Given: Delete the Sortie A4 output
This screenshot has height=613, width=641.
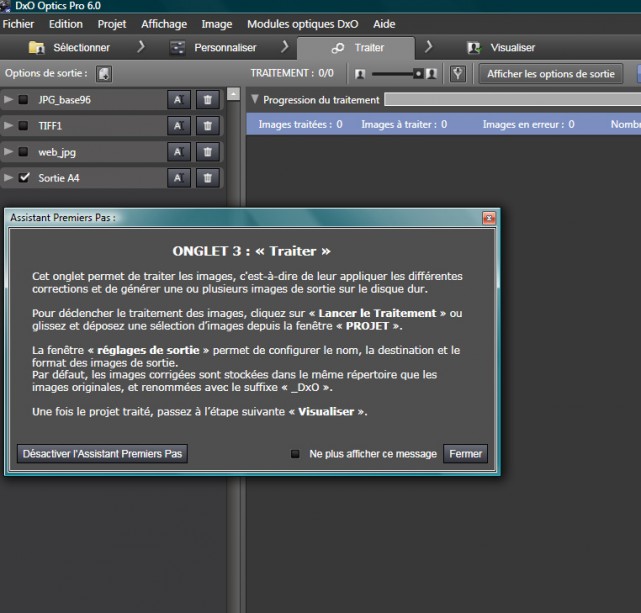Looking at the screenshot, I should [208, 178].
